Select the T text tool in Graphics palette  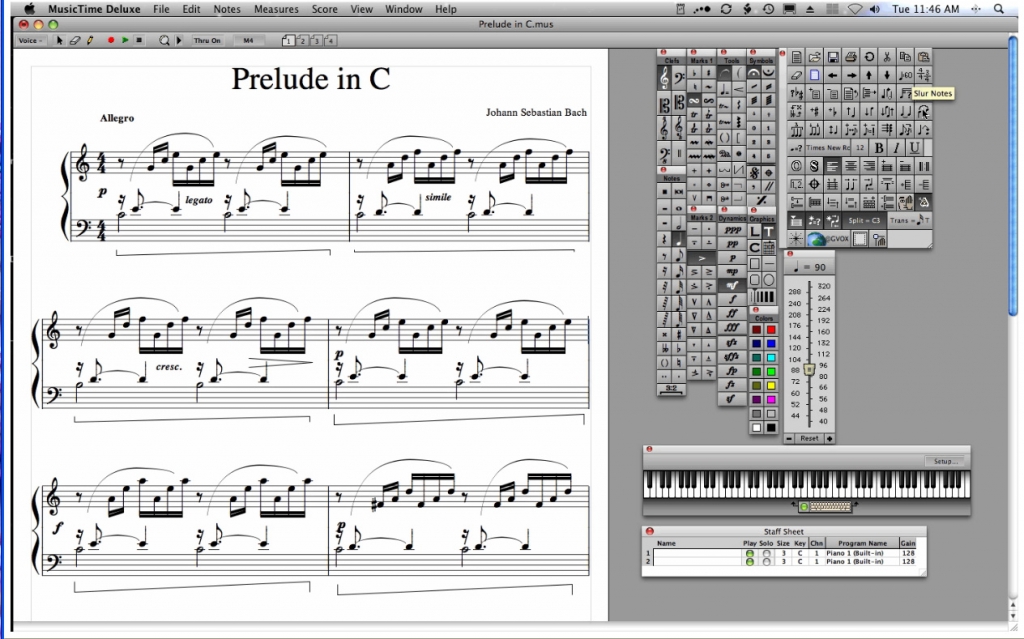pyautogui.click(x=768, y=230)
